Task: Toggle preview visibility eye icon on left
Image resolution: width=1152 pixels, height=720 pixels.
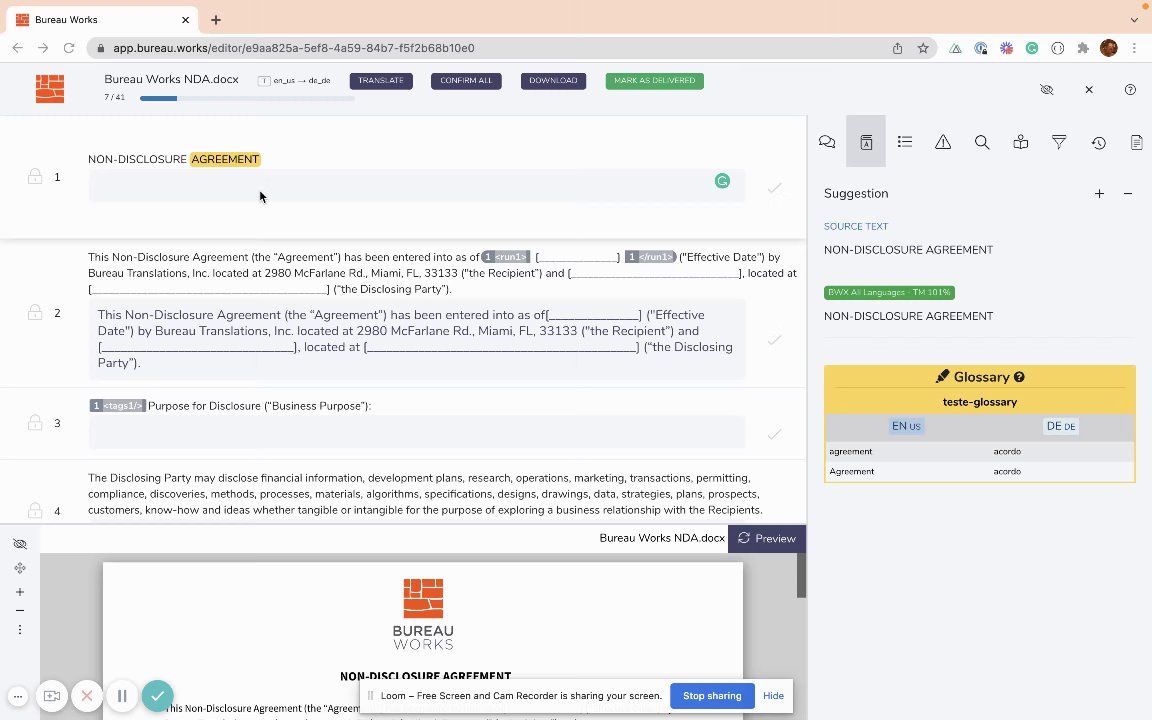Action: click(x=20, y=544)
